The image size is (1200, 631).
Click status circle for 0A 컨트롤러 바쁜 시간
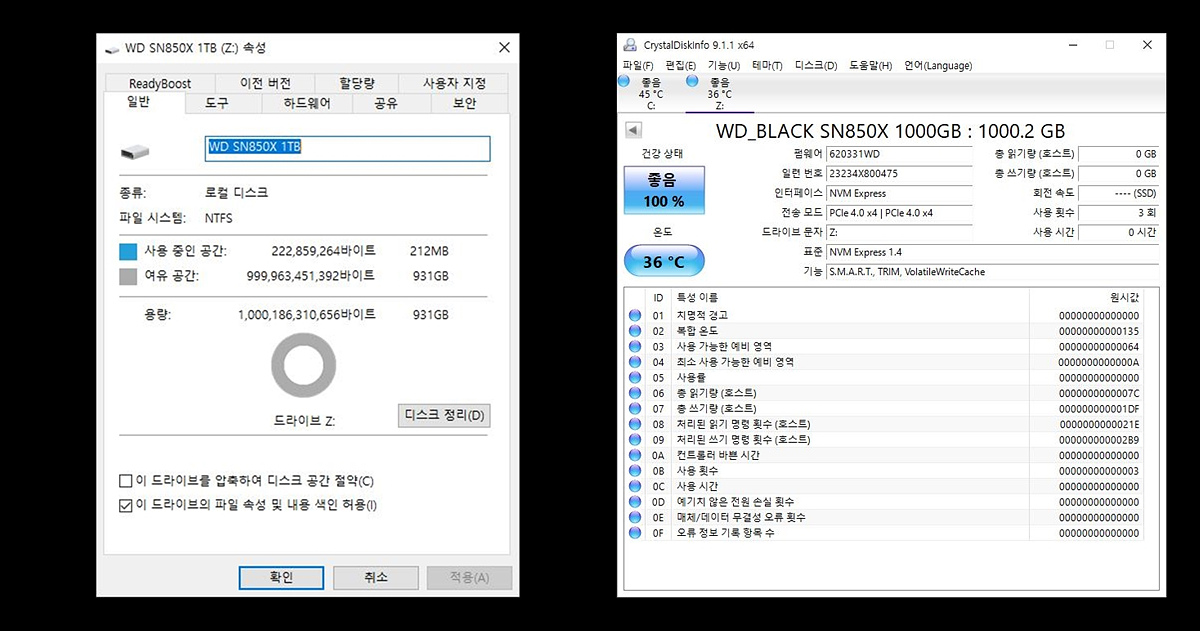pyautogui.click(x=634, y=455)
